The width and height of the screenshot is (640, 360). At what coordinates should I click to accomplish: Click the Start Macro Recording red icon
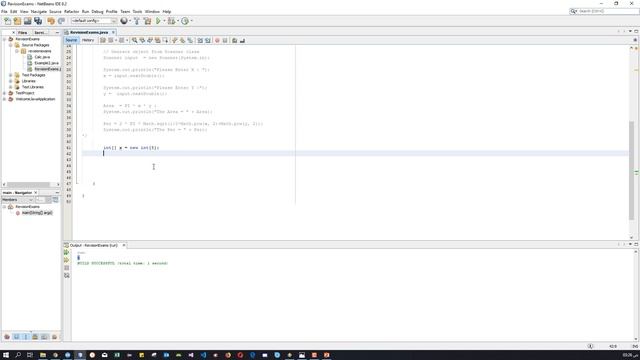[217, 40]
